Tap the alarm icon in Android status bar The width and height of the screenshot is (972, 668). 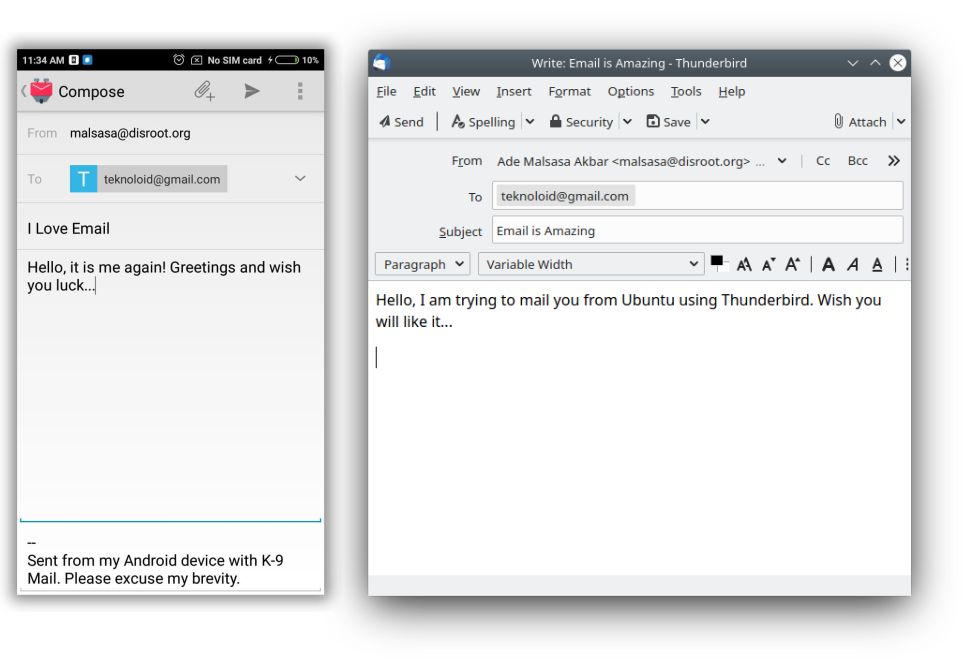pyautogui.click(x=179, y=60)
